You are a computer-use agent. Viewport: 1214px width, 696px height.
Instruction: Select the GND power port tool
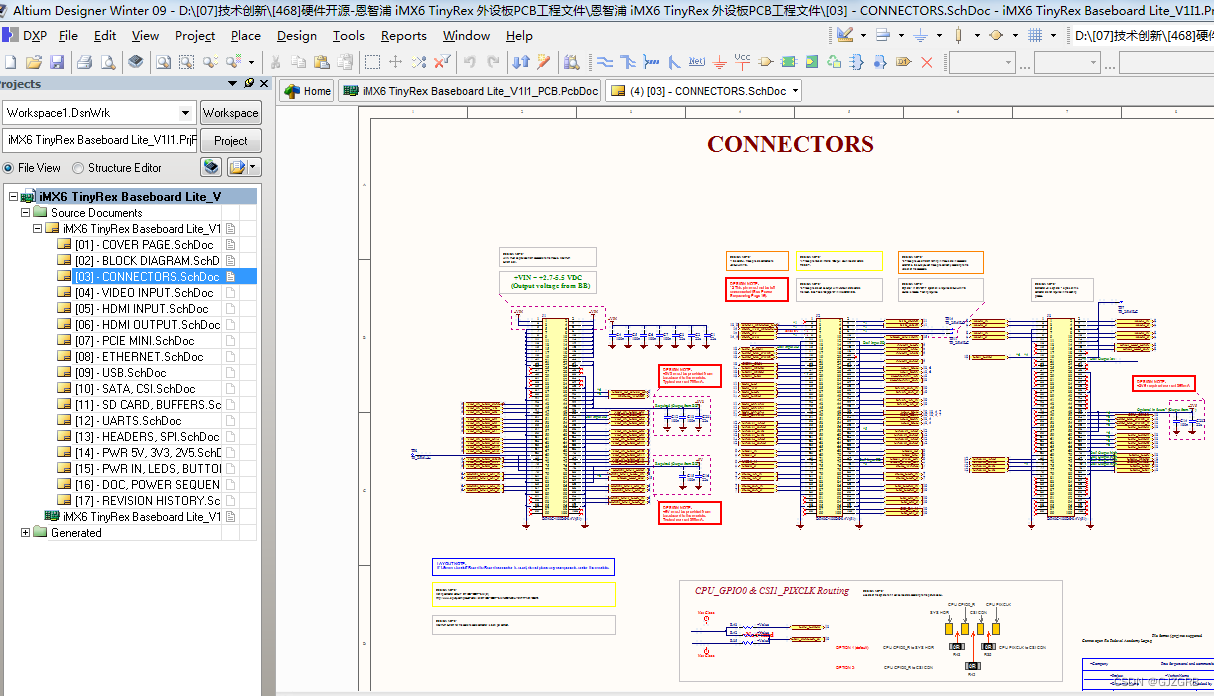tap(720, 60)
